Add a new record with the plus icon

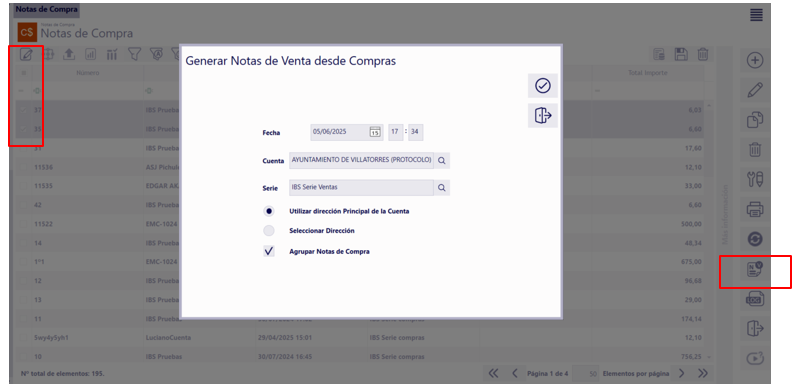755,61
